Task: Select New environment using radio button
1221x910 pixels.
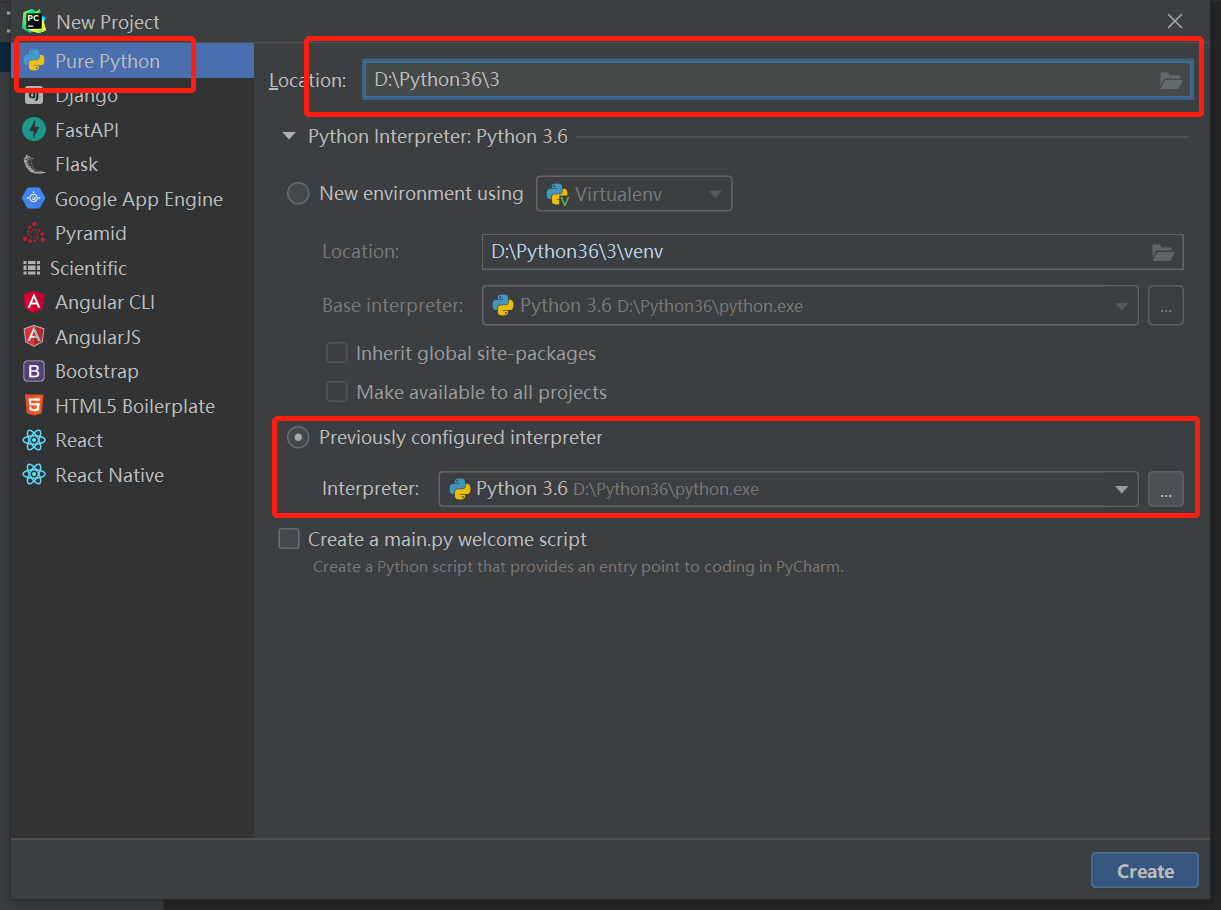Action: point(298,194)
